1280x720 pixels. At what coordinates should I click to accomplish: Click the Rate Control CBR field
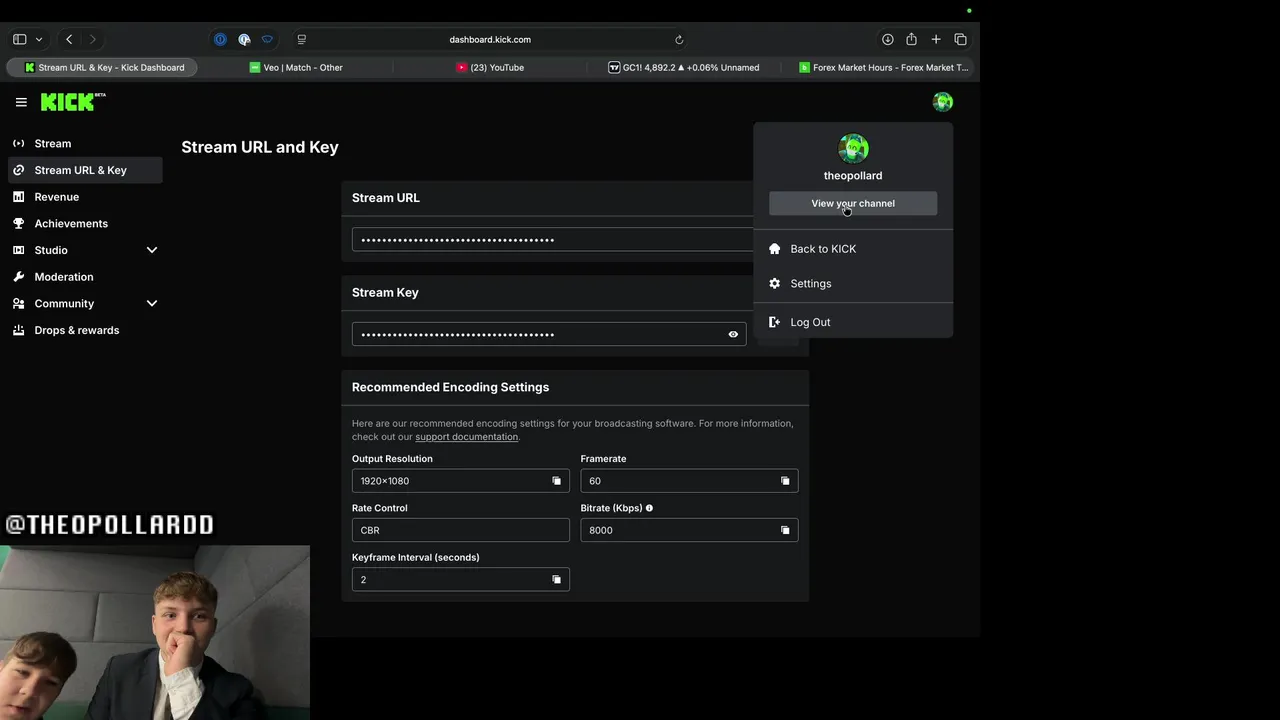coord(460,530)
